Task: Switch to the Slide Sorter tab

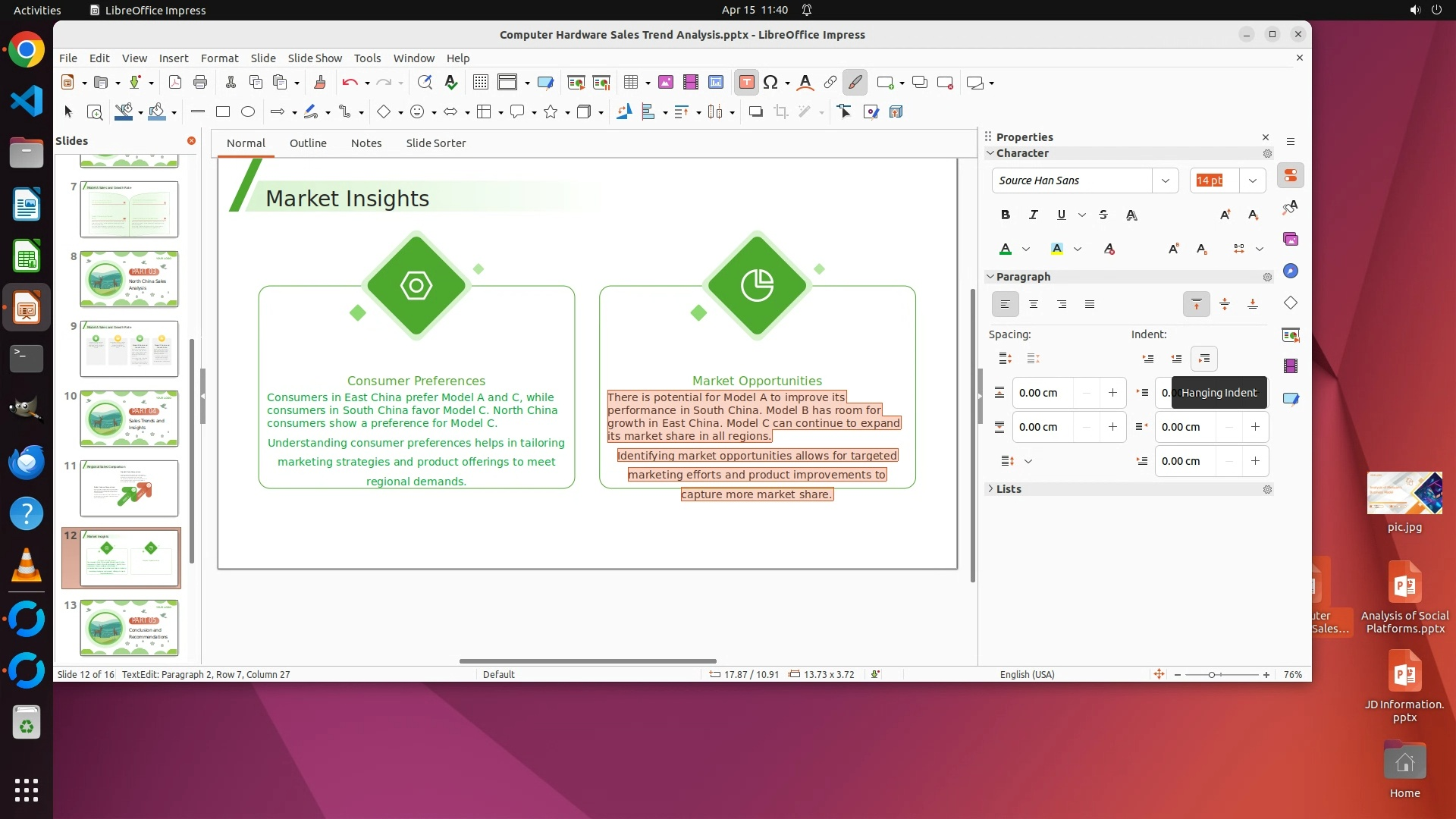Action: [x=435, y=143]
